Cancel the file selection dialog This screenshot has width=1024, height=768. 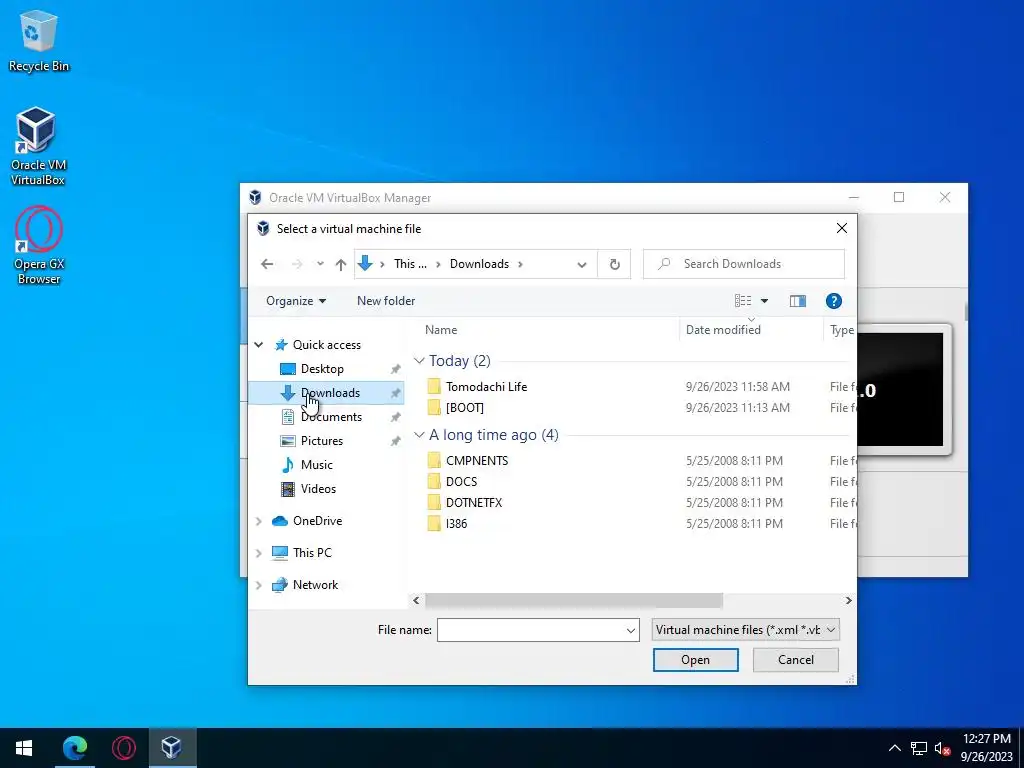tap(795, 660)
